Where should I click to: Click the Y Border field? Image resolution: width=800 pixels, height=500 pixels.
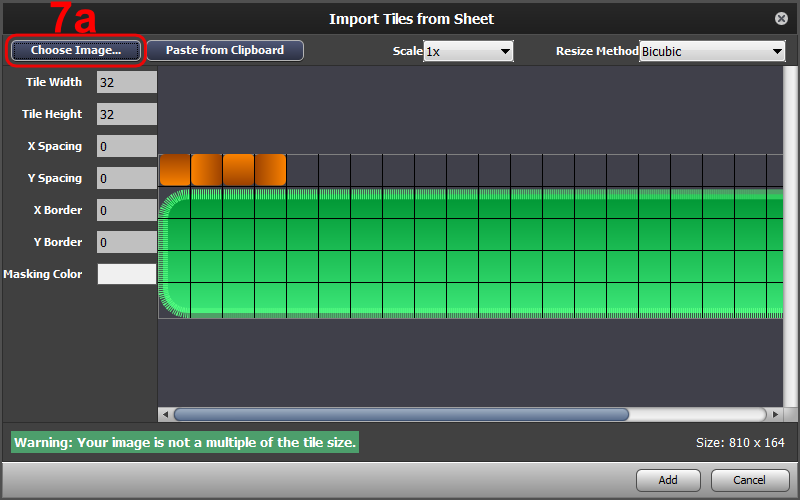127,242
